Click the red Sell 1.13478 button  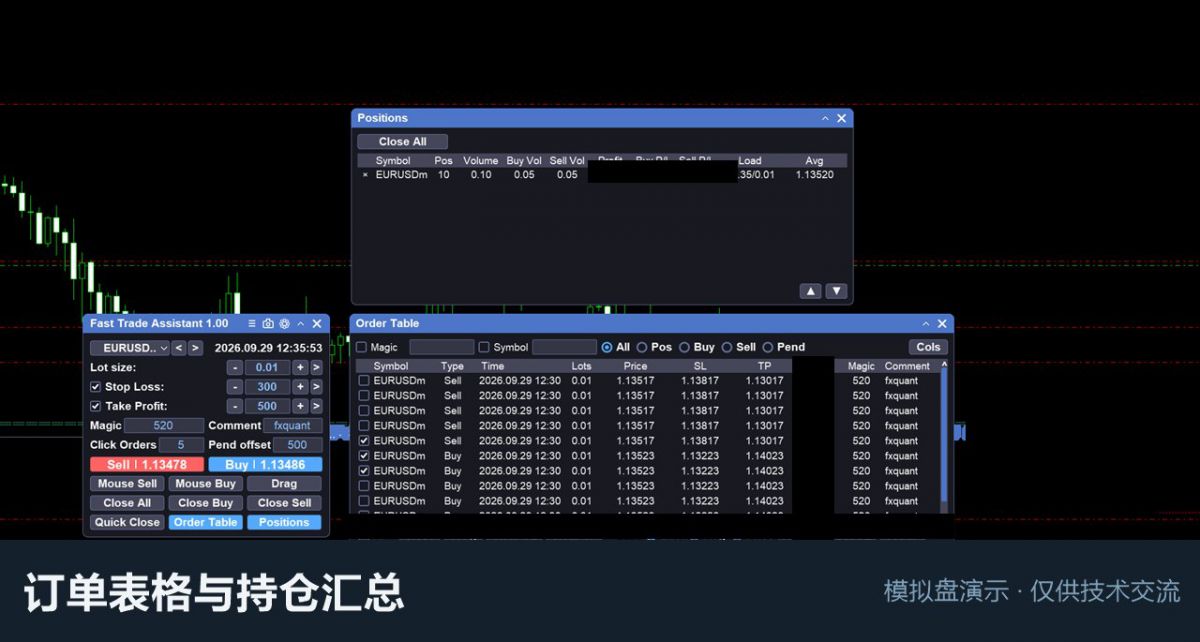147,464
